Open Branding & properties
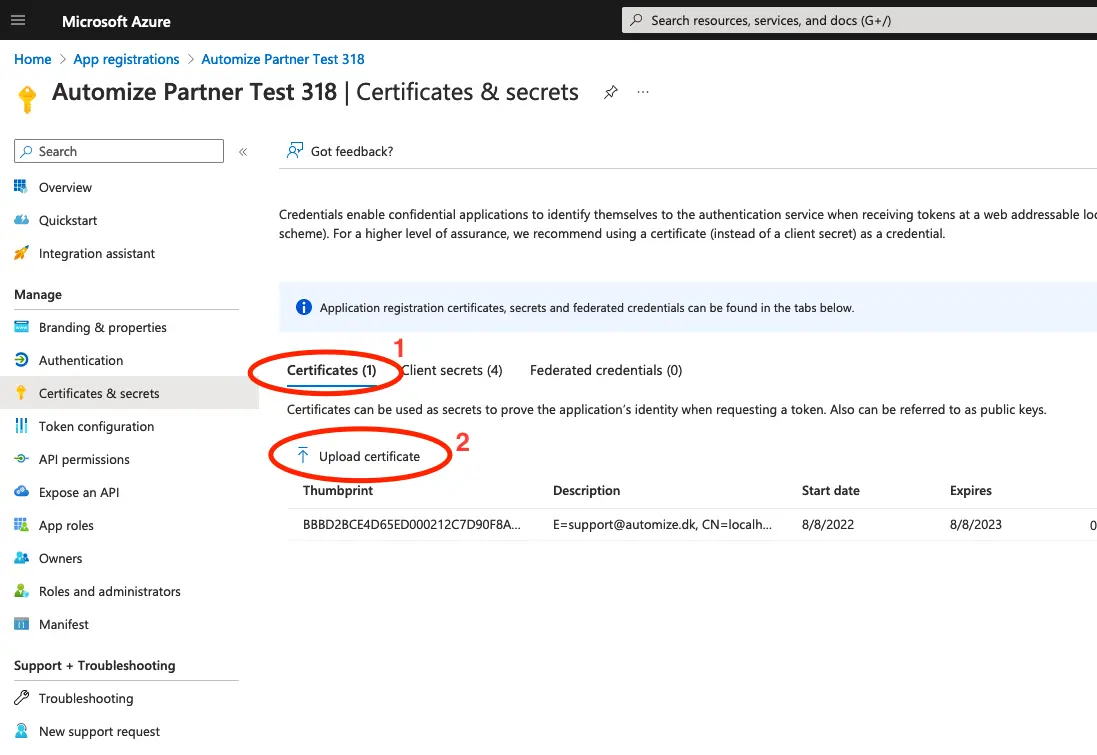 pos(101,327)
